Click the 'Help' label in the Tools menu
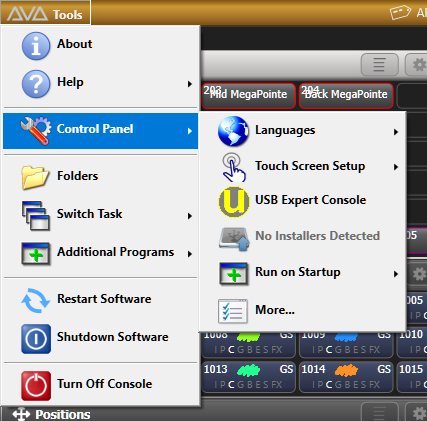The width and height of the screenshot is (427, 421). (70, 82)
